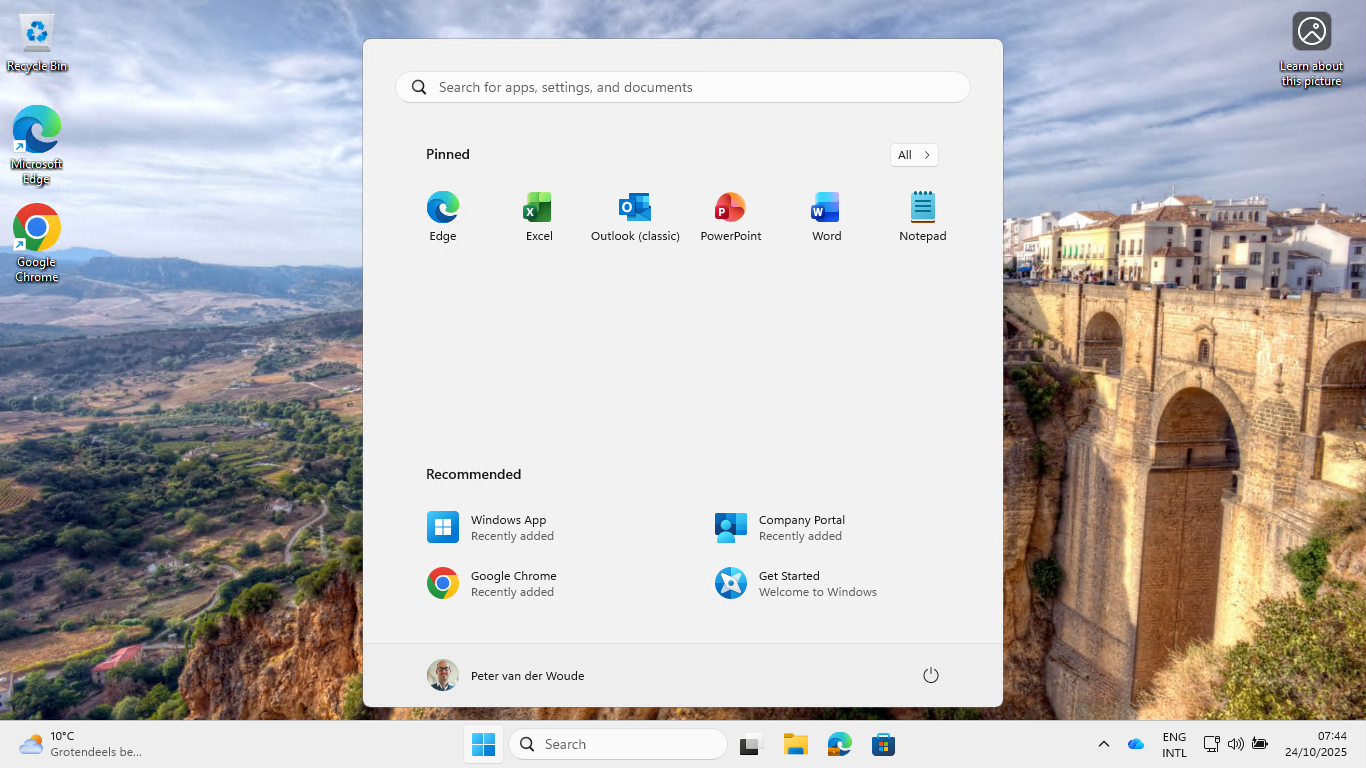The image size is (1366, 768).
Task: Open Microsoft Store from the taskbar
Action: 883,744
